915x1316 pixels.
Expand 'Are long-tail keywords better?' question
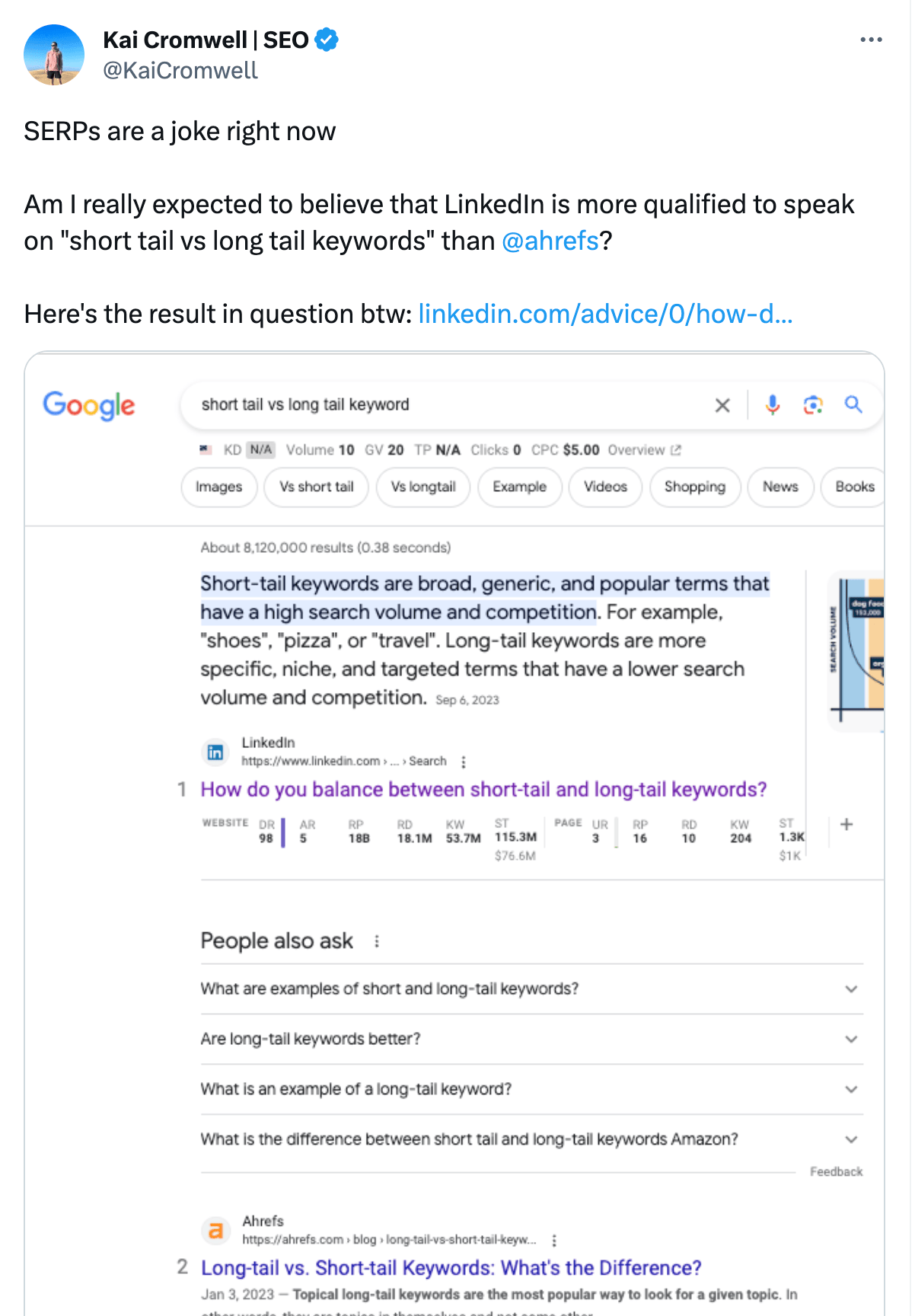531,1039
